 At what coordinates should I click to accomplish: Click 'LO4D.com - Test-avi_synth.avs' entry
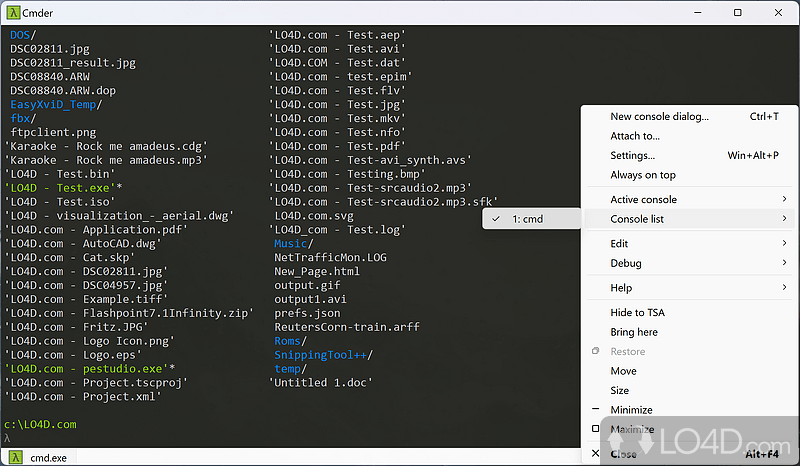tap(370, 160)
